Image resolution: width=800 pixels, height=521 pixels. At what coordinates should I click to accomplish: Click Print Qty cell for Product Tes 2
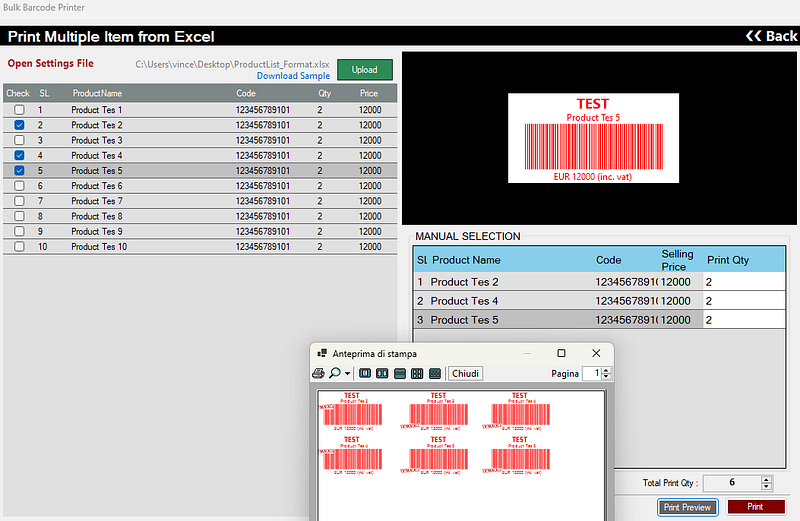point(744,282)
